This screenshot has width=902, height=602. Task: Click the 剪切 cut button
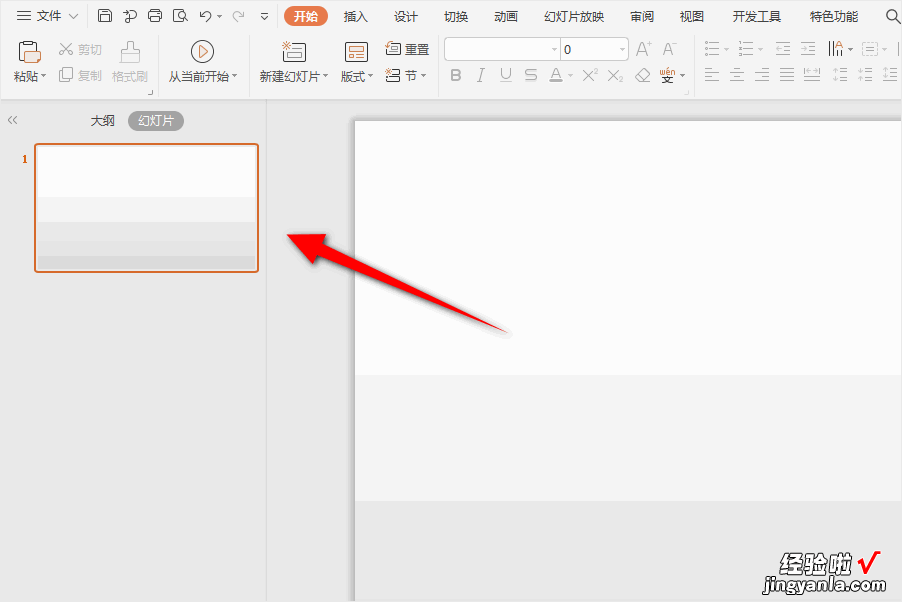point(80,49)
